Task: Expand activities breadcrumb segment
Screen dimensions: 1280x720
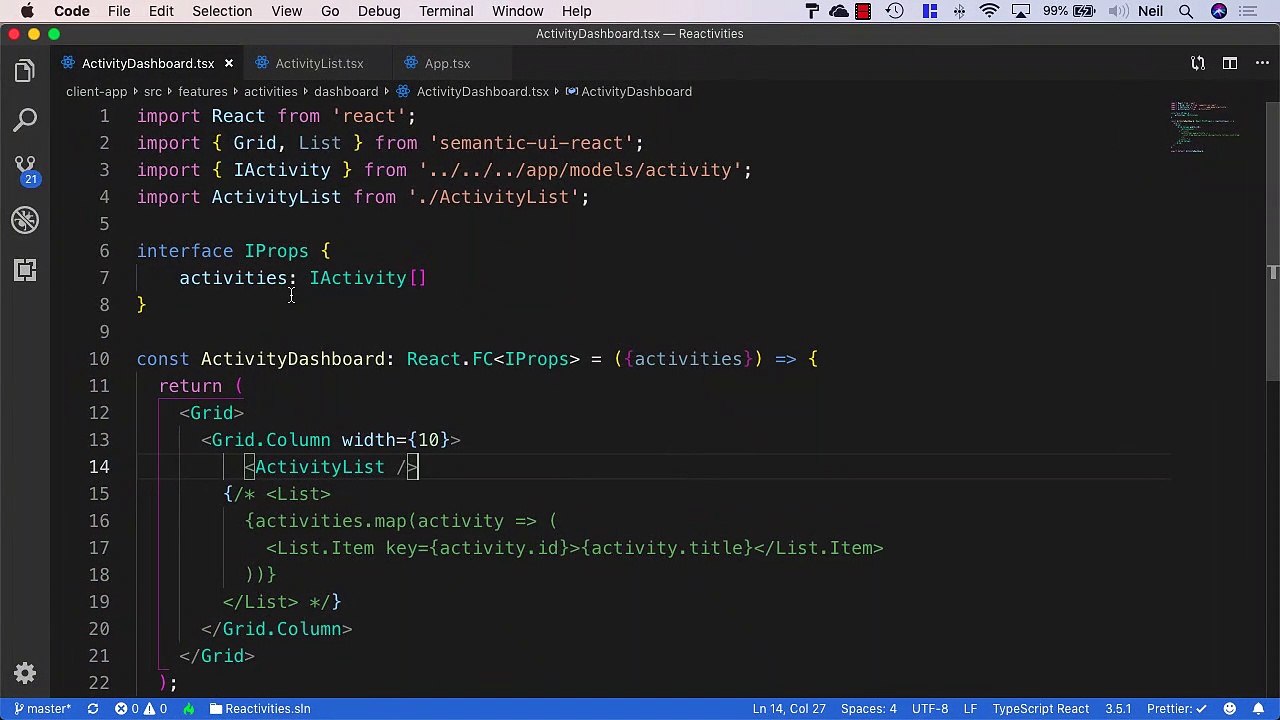Action: coord(271,91)
